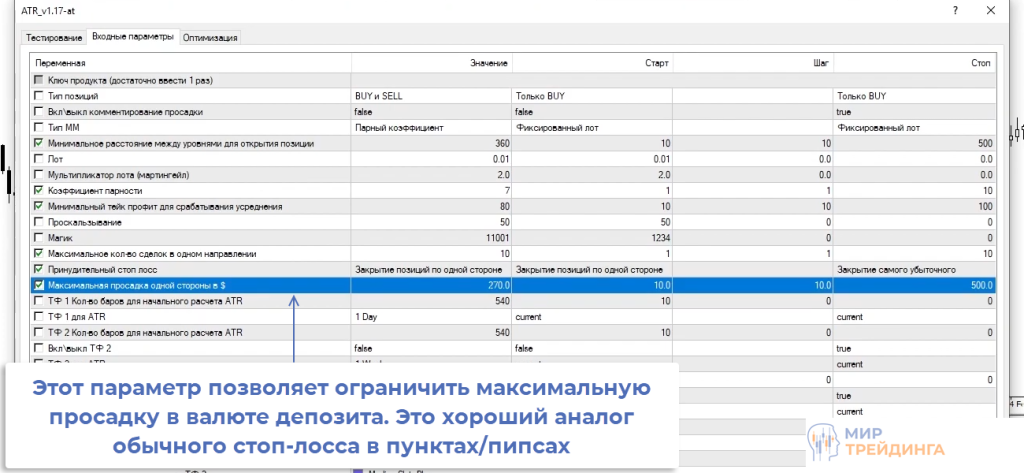Screen dimensions: 1024x473
Task: Uncheck Максимальная просадка одной стороны checkbox
Action: point(39,285)
